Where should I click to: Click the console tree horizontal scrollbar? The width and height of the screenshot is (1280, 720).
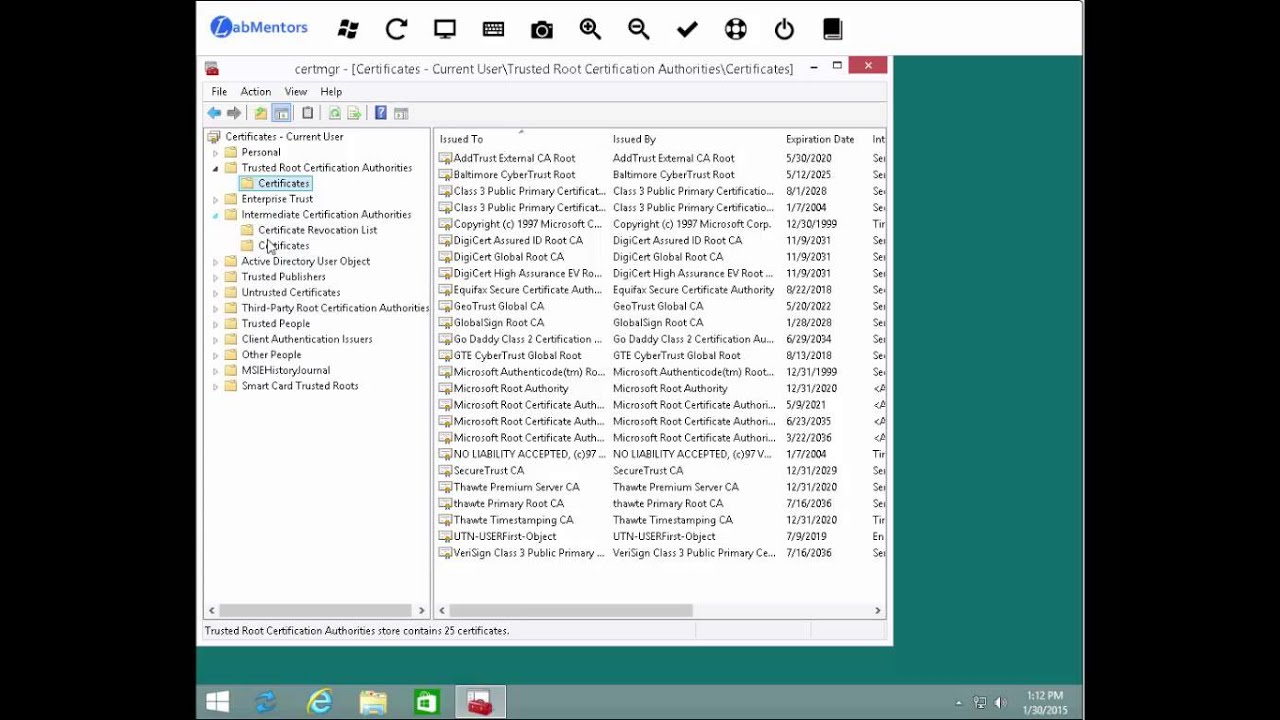point(314,610)
